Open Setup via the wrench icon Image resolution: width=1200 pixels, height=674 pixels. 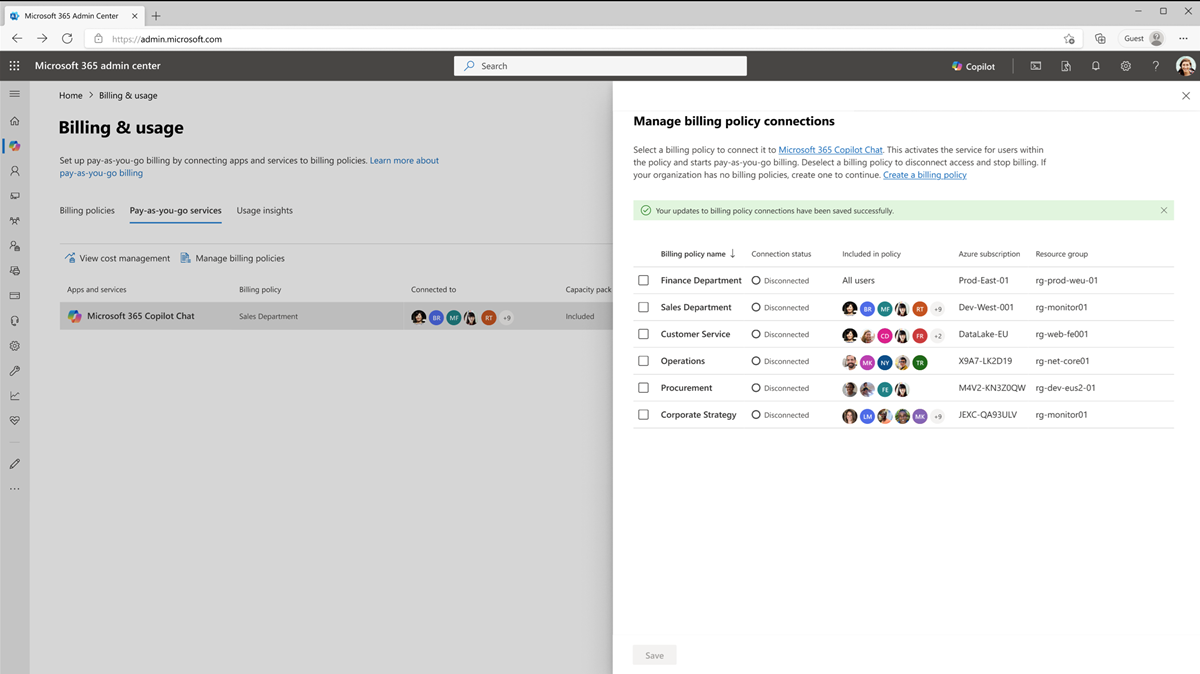tap(14, 370)
